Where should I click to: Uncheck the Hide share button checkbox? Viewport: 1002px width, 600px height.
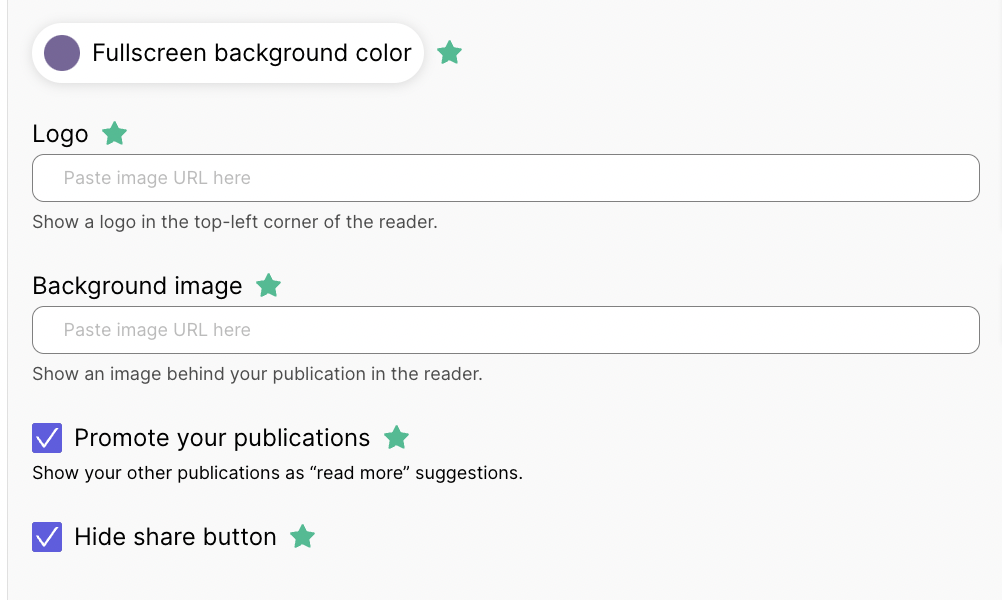click(x=47, y=537)
